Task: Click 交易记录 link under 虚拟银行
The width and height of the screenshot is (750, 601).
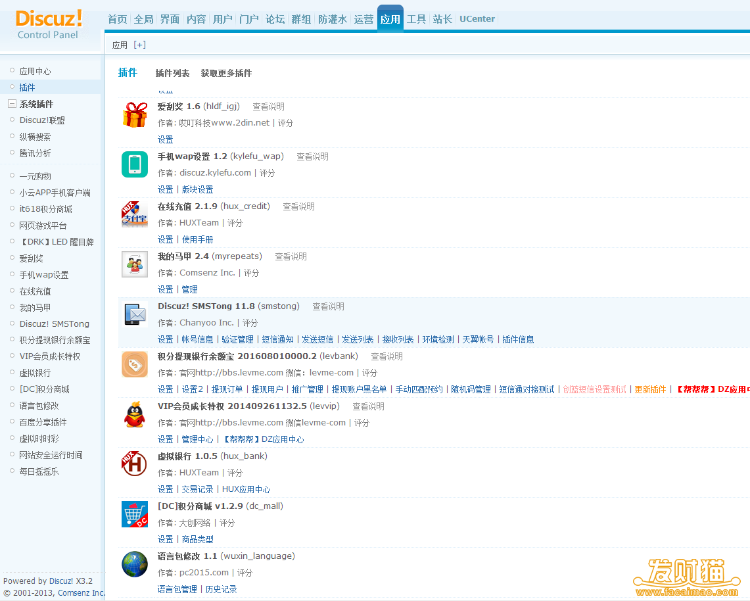Action: (198, 489)
